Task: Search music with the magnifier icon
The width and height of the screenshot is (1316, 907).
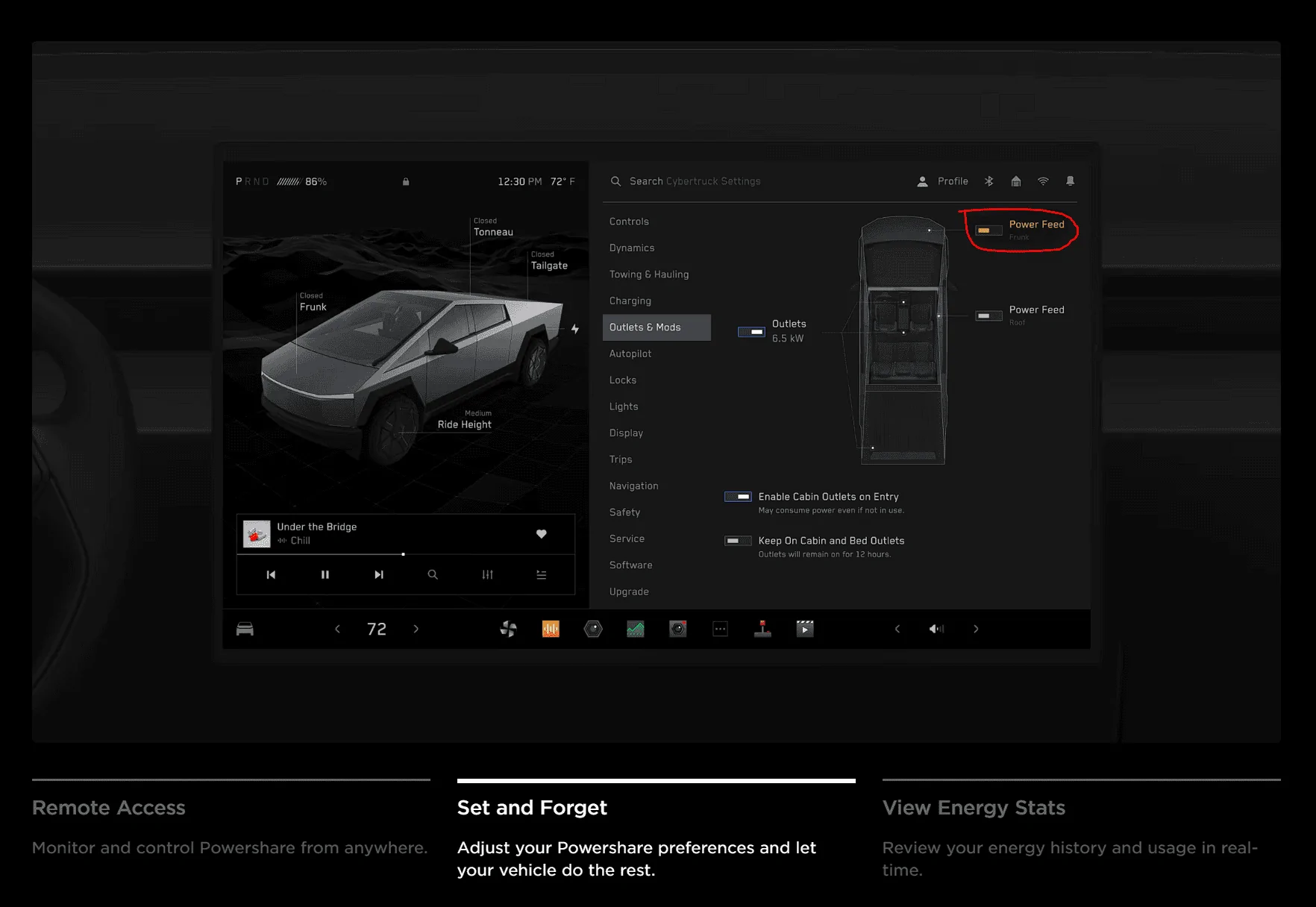Action: [433, 574]
